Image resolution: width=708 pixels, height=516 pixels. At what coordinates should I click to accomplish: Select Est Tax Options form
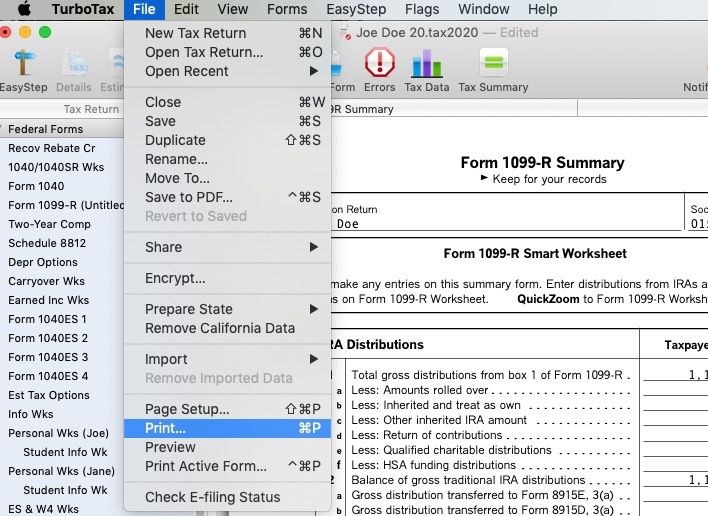point(49,395)
